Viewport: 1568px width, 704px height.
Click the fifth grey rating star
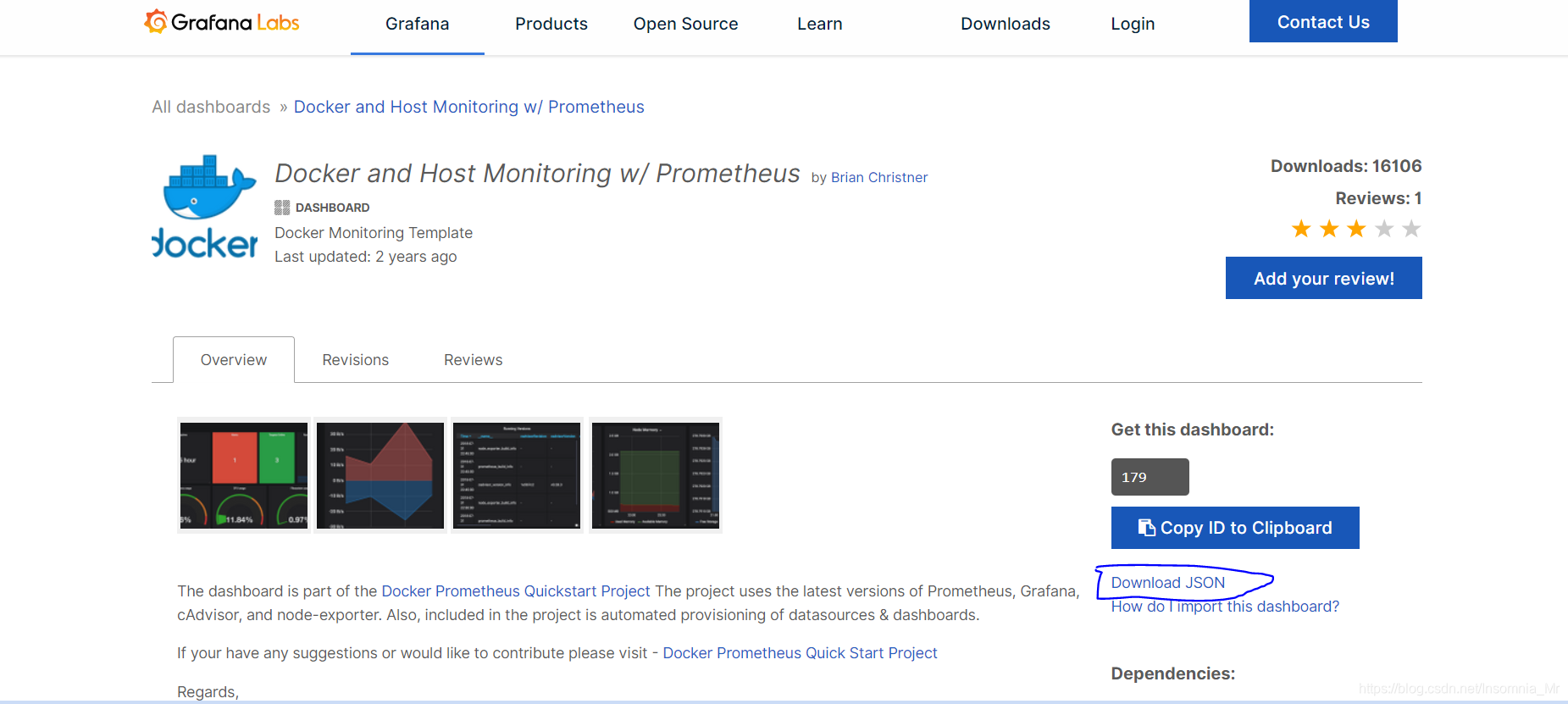(1411, 229)
